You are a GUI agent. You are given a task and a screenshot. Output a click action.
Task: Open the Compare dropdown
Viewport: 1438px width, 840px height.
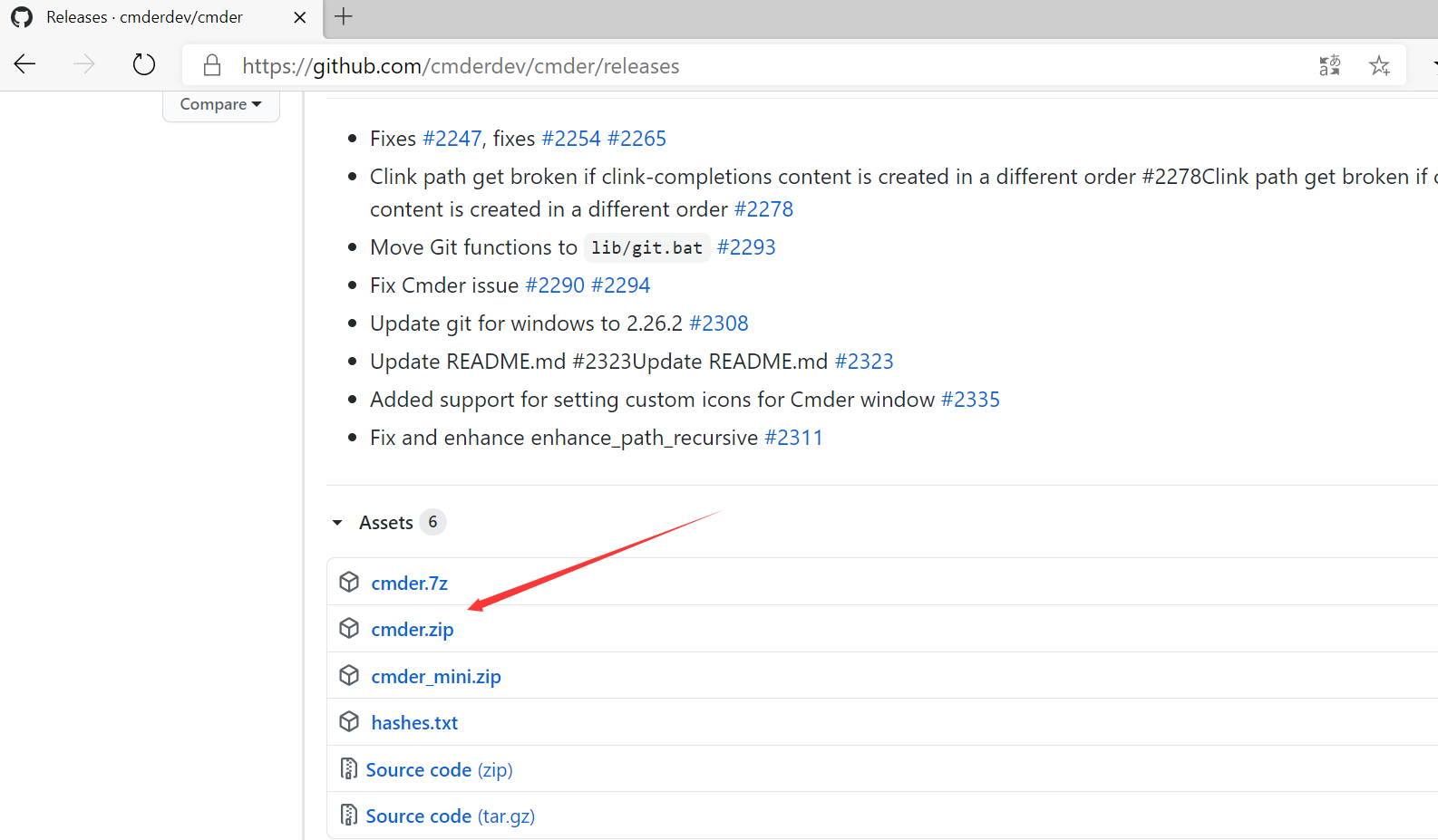(220, 104)
